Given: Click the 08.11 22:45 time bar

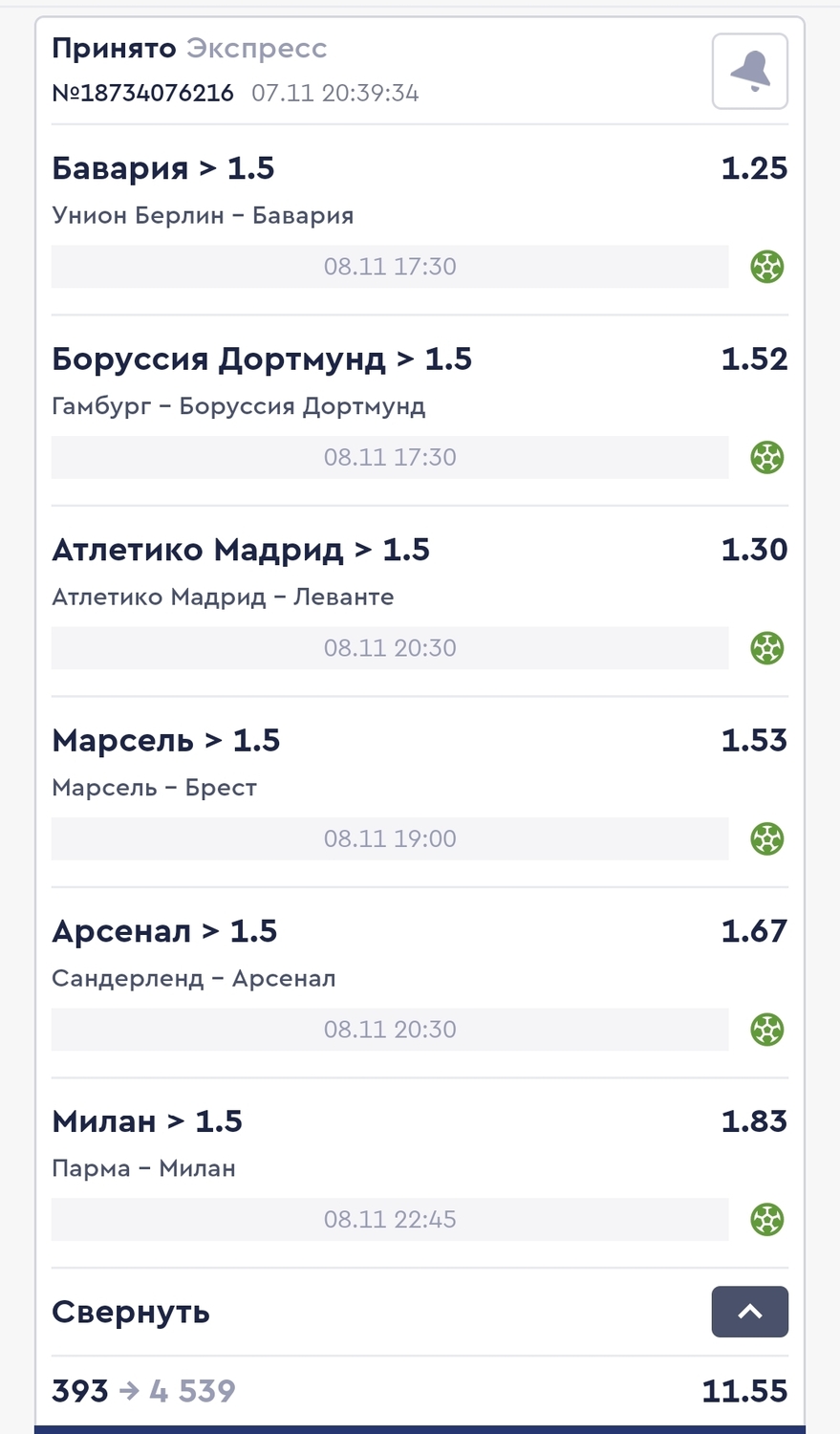Looking at the screenshot, I should (x=390, y=1220).
